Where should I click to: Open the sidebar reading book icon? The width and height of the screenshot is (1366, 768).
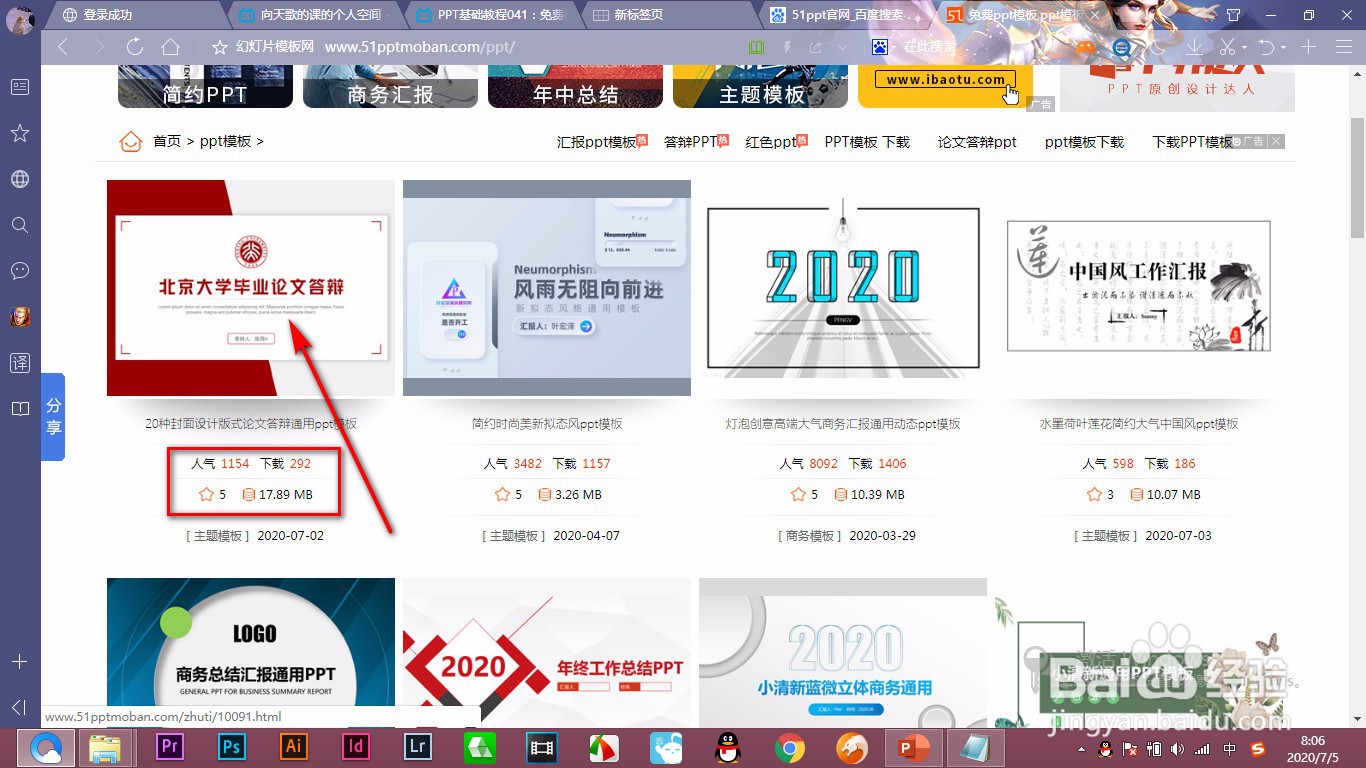click(20, 409)
